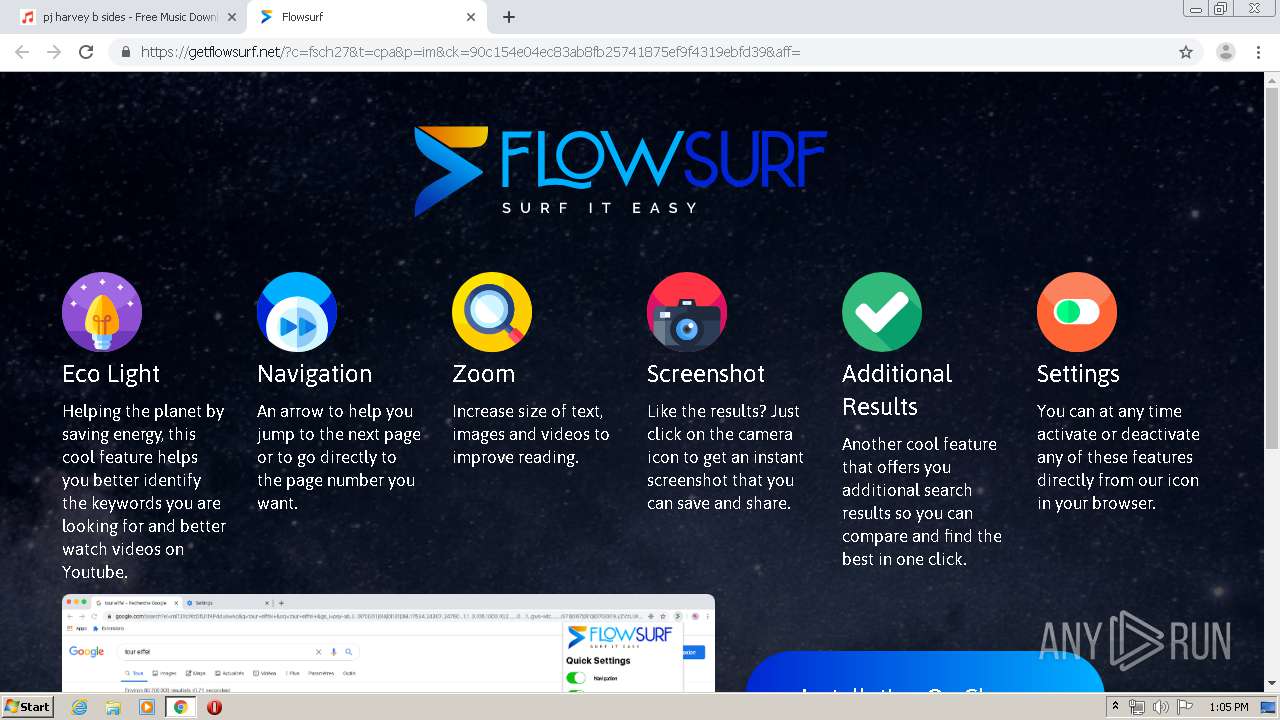Toggle the green Quick Settings switch in preview

point(576,678)
